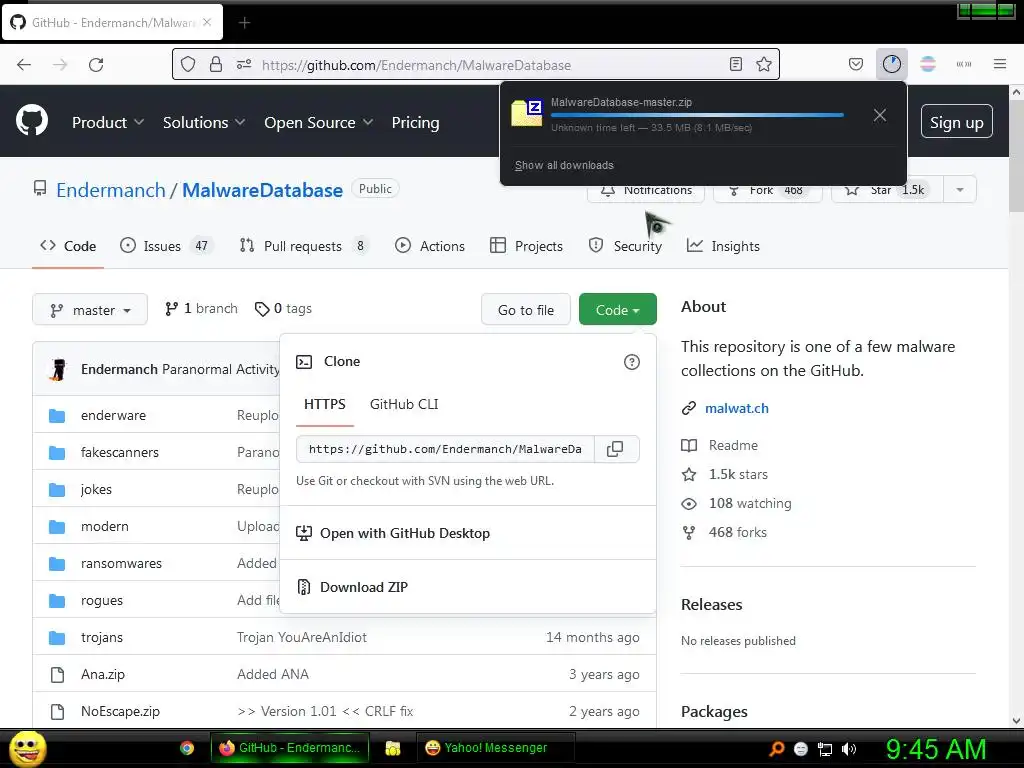1024x768 pixels.
Task: Switch to the Security tab
Action: [x=625, y=246]
